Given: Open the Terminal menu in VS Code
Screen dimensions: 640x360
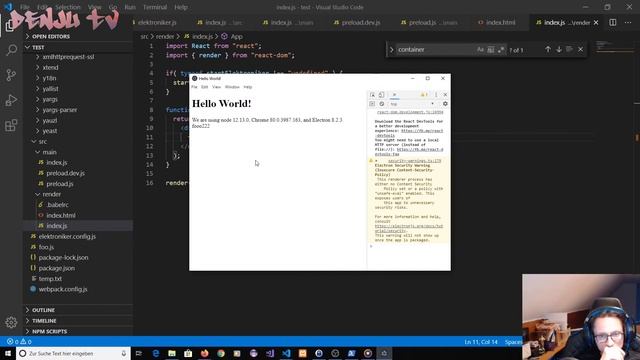Looking at the screenshot, I should [155, 7].
